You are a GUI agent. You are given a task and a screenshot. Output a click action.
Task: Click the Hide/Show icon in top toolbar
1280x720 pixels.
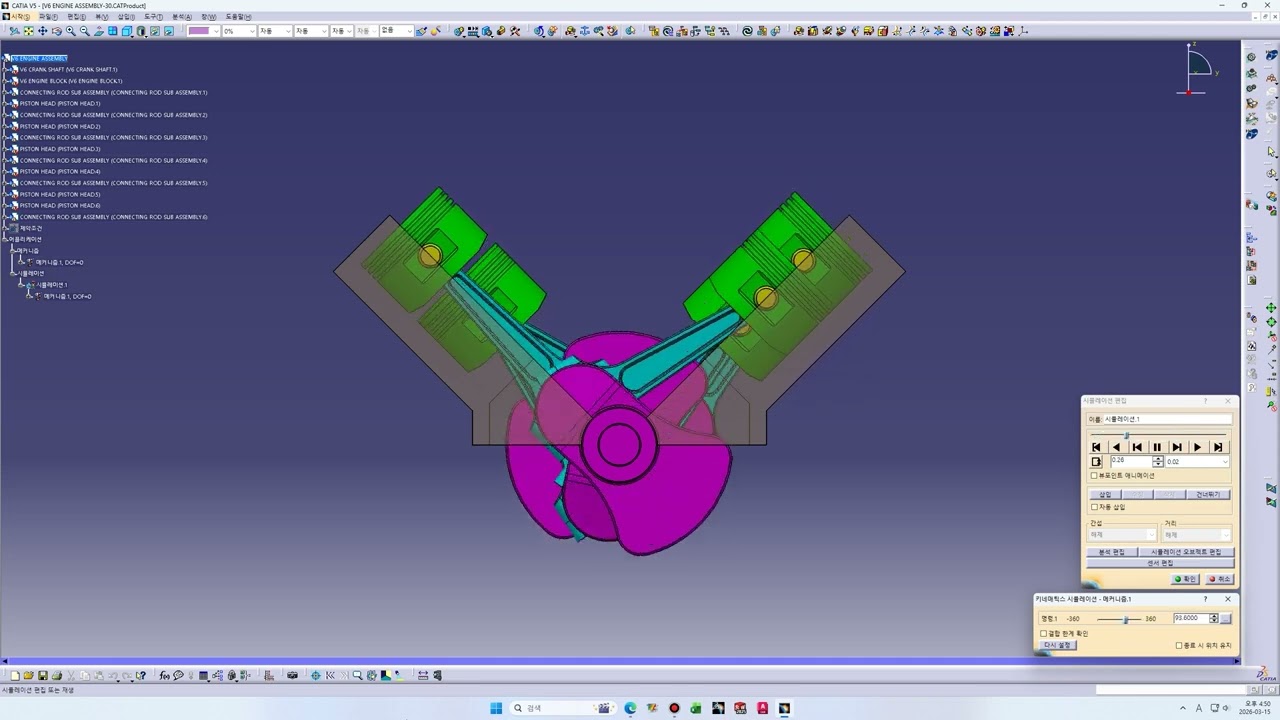click(155, 31)
